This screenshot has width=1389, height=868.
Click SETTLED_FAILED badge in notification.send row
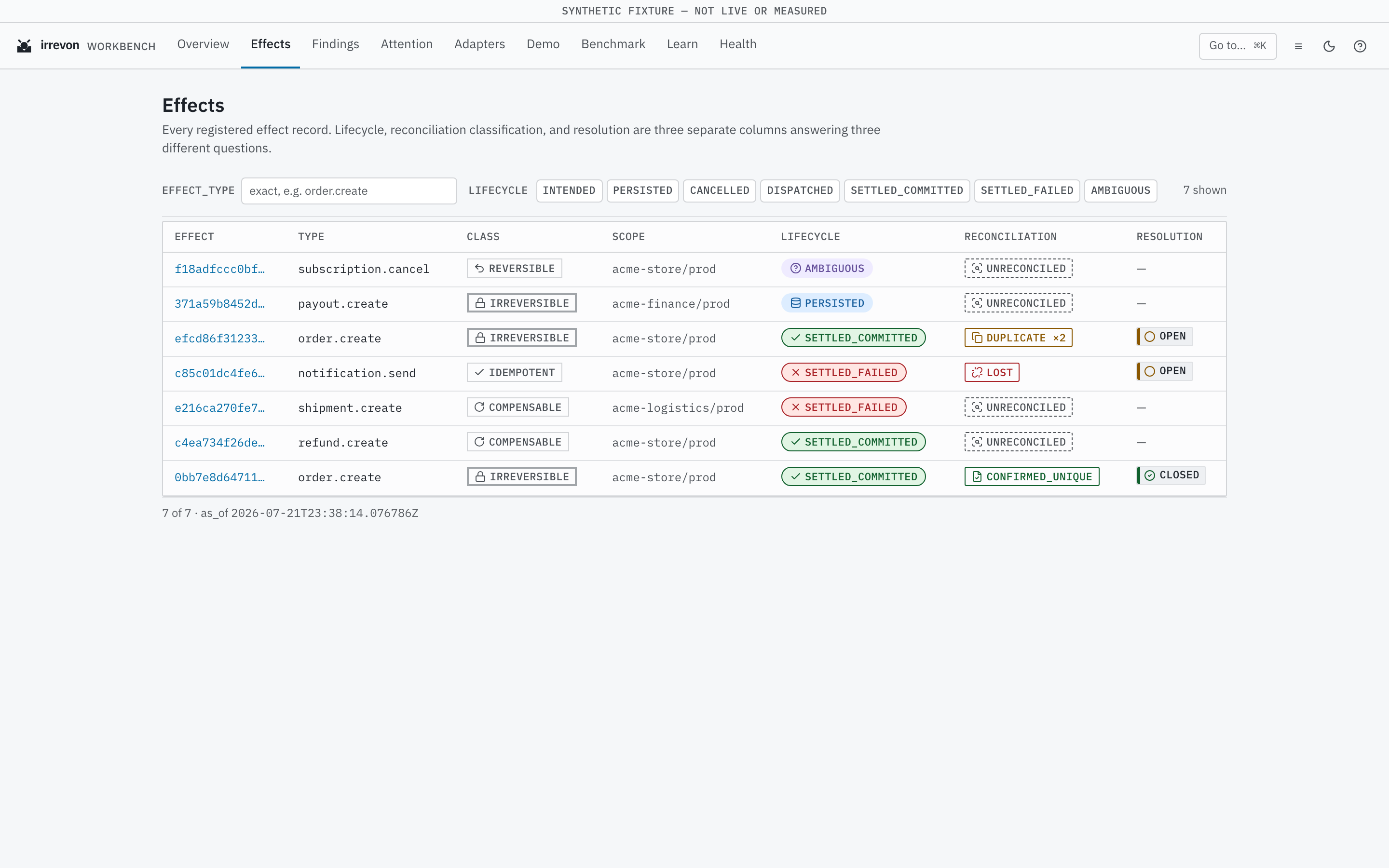844,373
